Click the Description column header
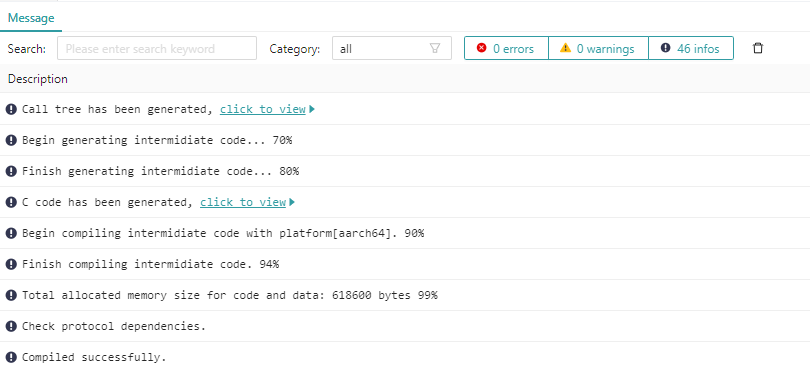Viewport: 810px width, 372px height. point(38,79)
